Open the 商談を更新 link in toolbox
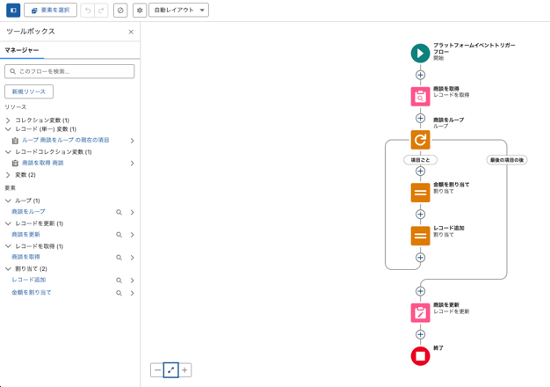The height and width of the screenshot is (387, 550). coord(26,234)
